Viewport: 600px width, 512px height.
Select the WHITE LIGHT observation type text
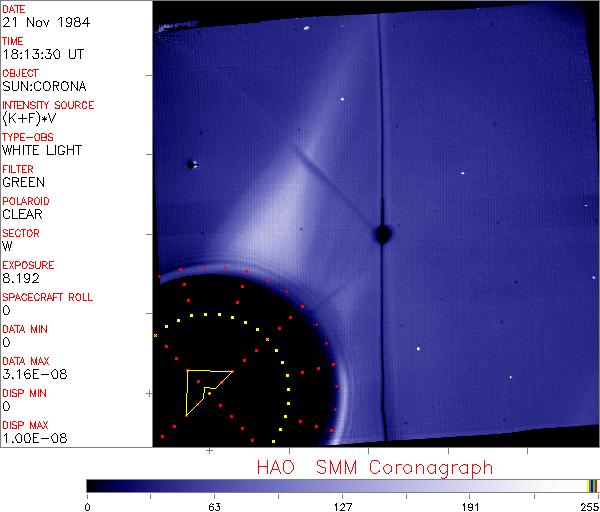tap(42, 150)
